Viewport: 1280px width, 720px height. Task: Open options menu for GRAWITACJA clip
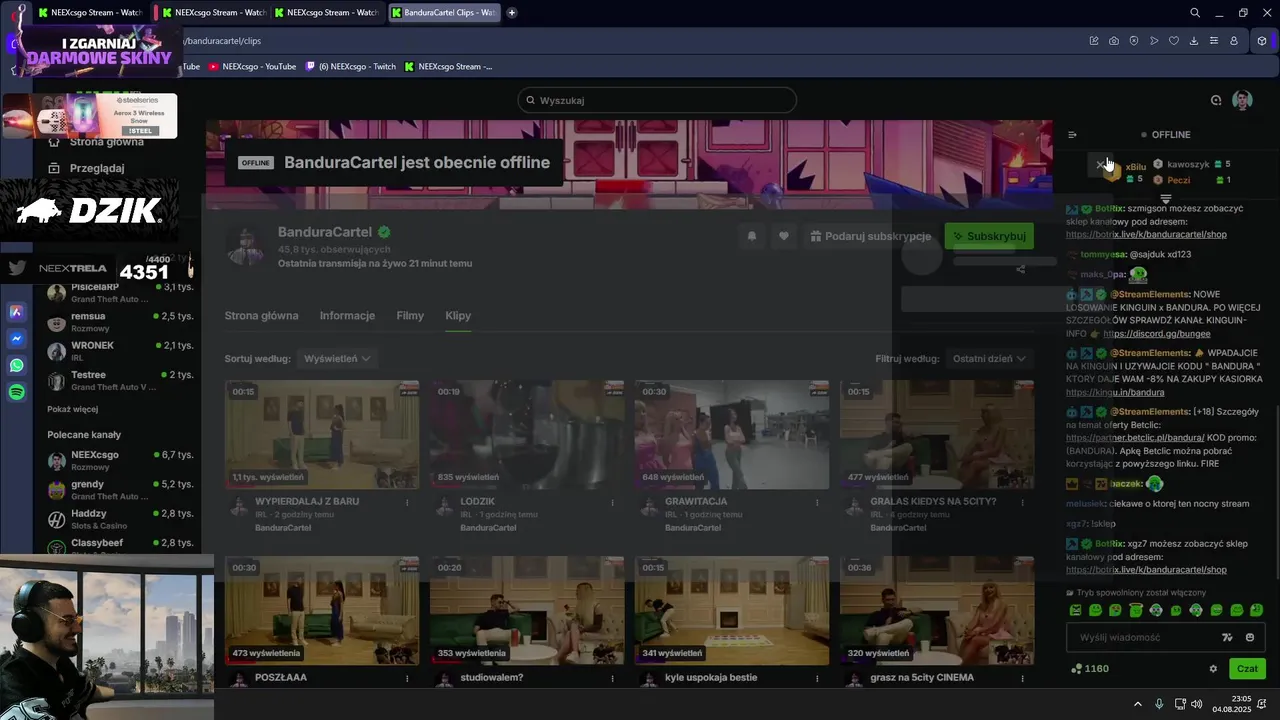(x=817, y=502)
